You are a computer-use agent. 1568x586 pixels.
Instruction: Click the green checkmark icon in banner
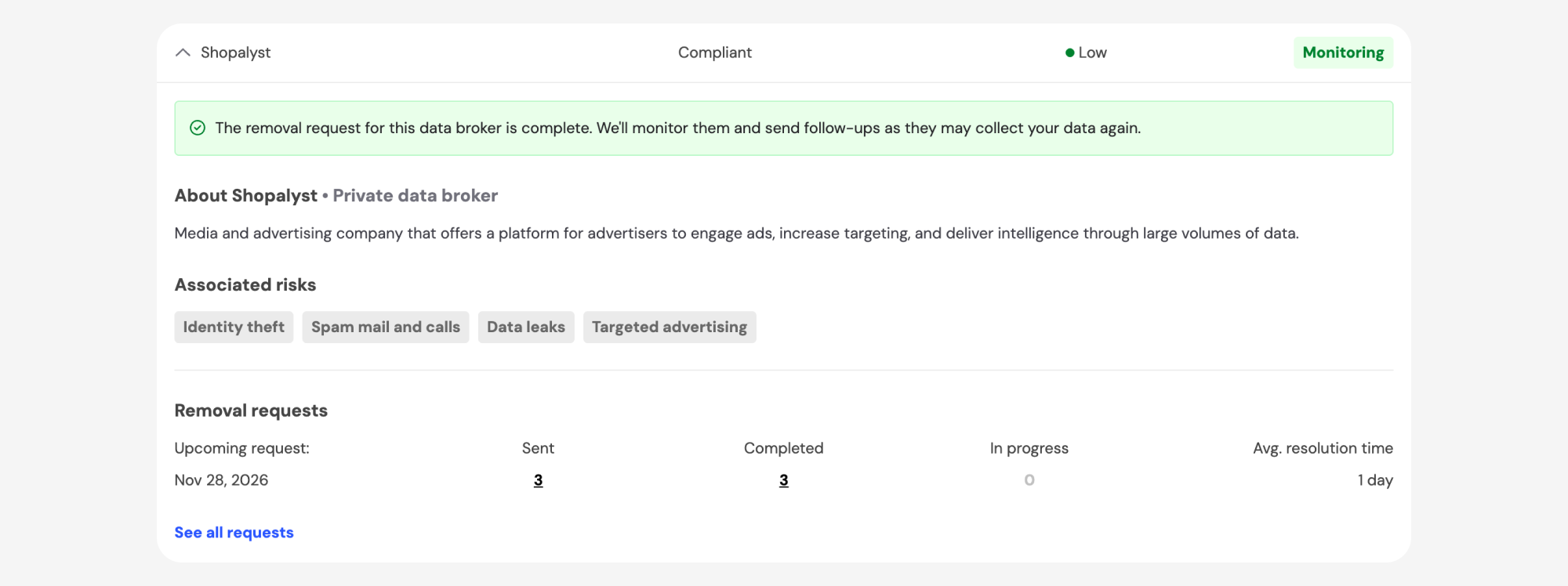pyautogui.click(x=198, y=128)
